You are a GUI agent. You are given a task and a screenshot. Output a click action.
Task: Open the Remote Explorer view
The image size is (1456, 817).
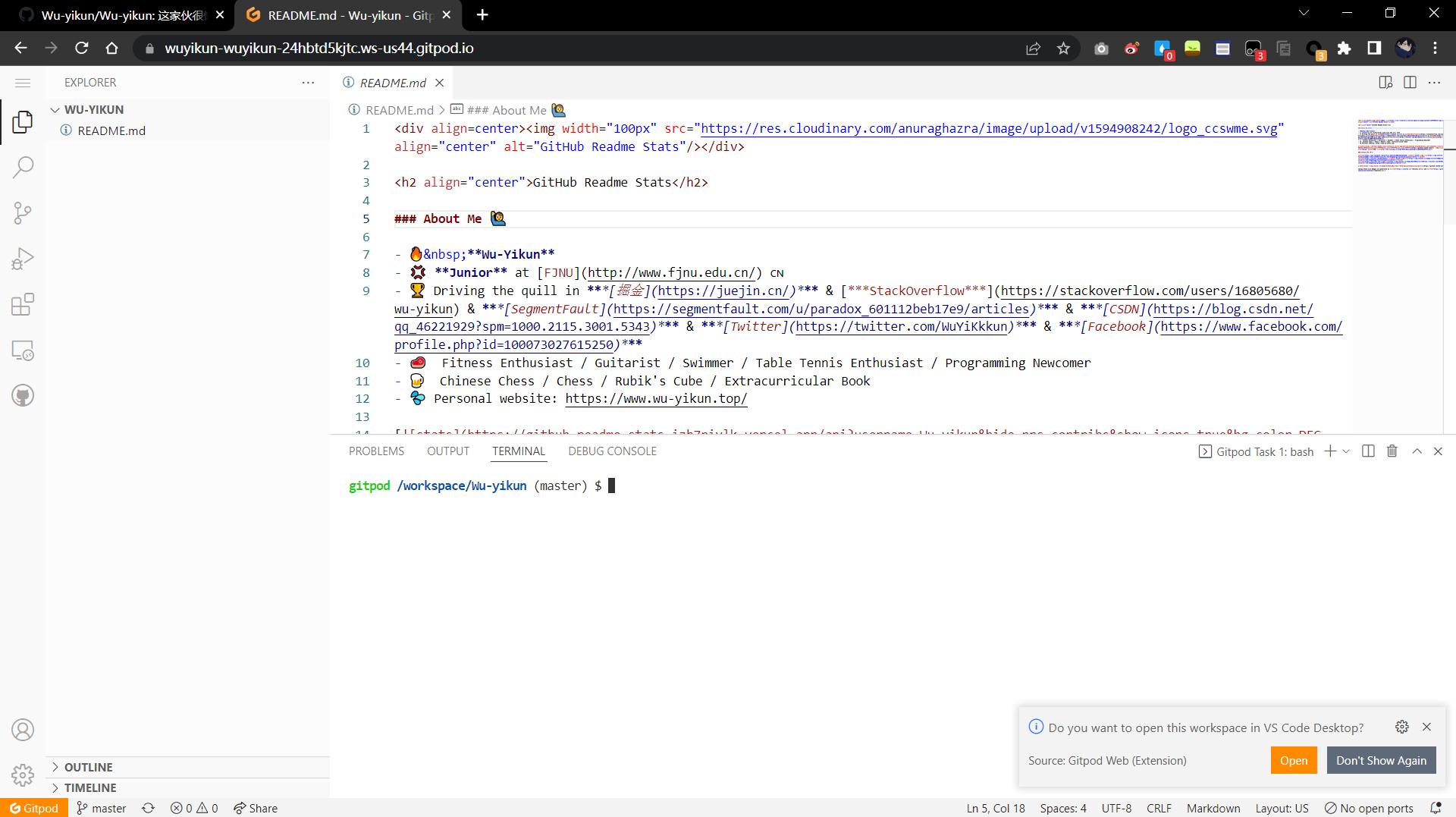[x=23, y=350]
